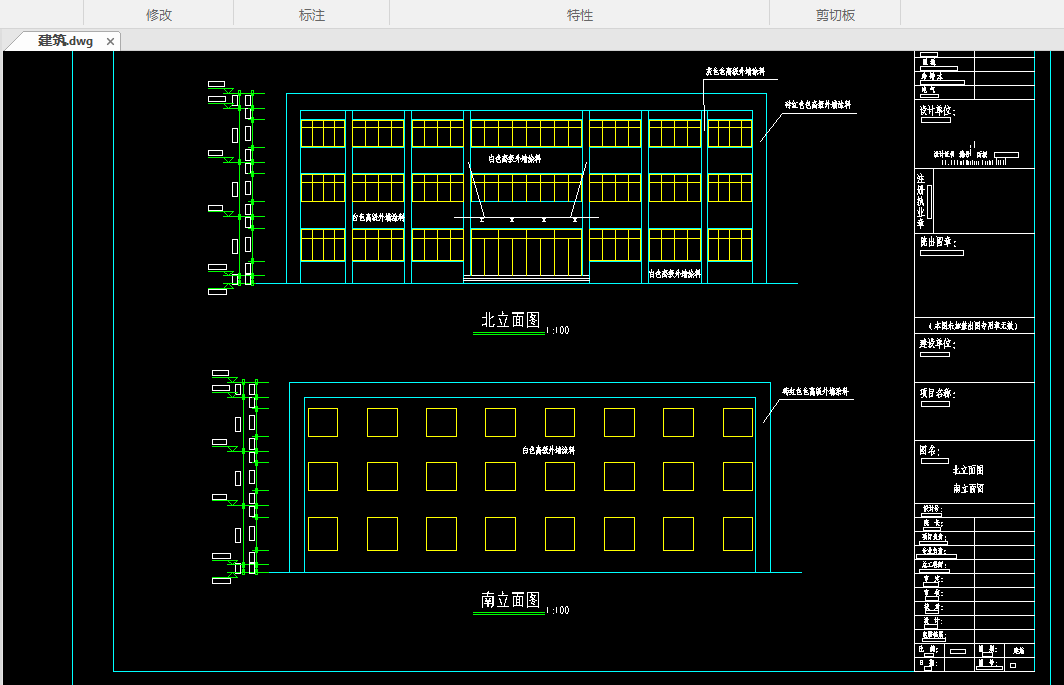1064x685 pixels.
Task: Select the 日期: label at title block bottom
Action: pyautogui.click(x=928, y=663)
